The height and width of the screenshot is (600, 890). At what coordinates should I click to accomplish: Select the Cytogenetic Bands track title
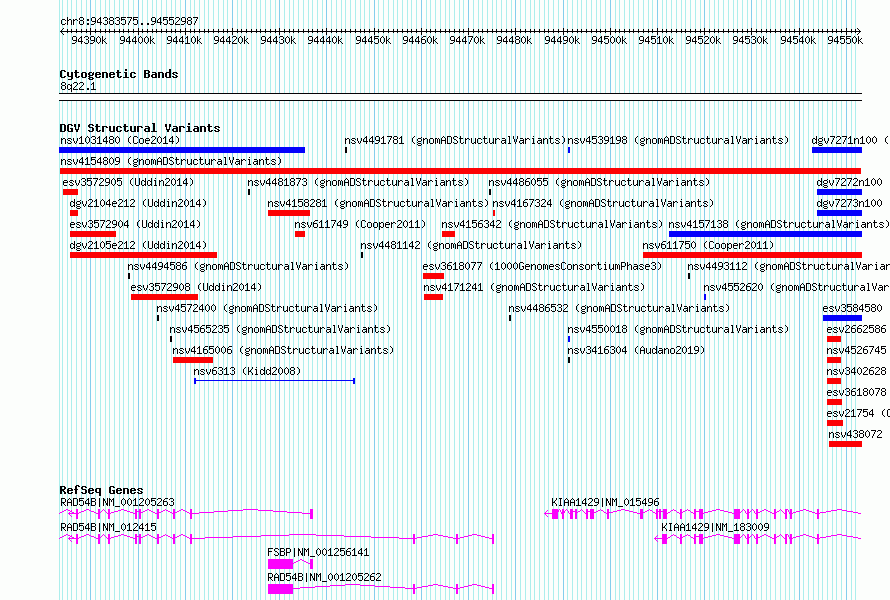[119, 74]
